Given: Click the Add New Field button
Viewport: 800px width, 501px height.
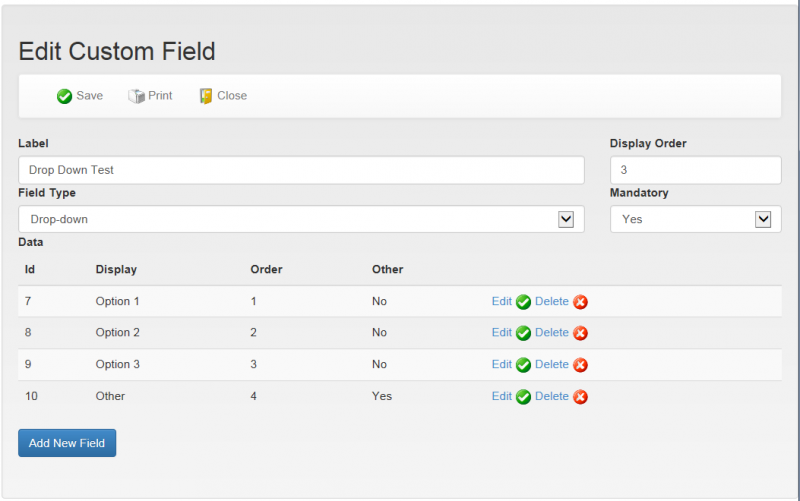Looking at the screenshot, I should (67, 443).
